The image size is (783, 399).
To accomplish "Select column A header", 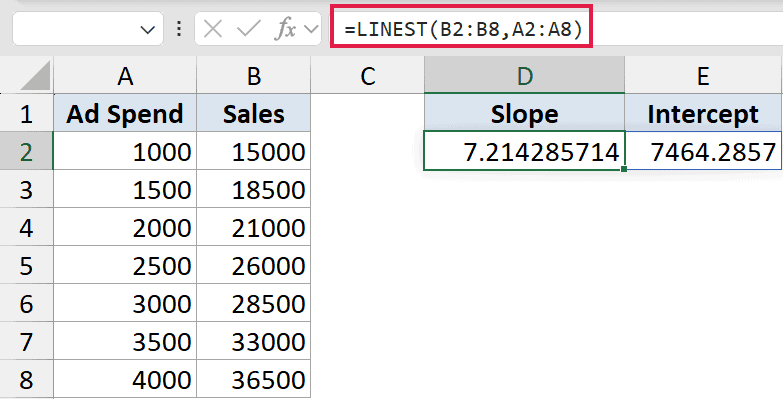I will 125,75.
